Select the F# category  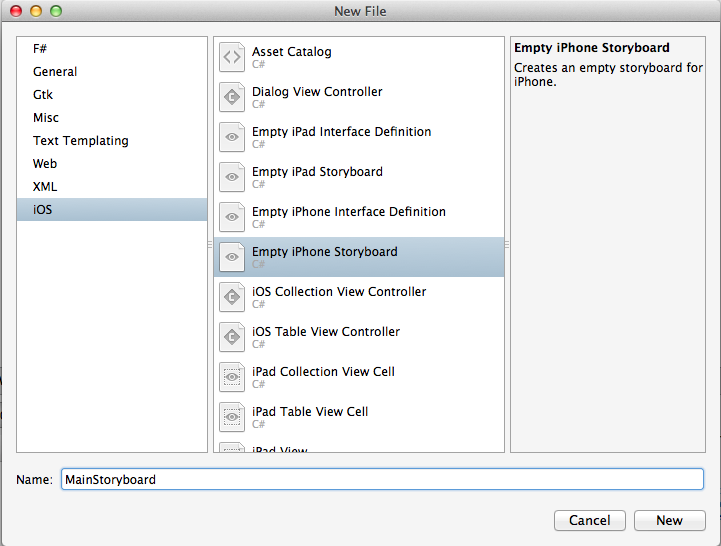(x=41, y=48)
